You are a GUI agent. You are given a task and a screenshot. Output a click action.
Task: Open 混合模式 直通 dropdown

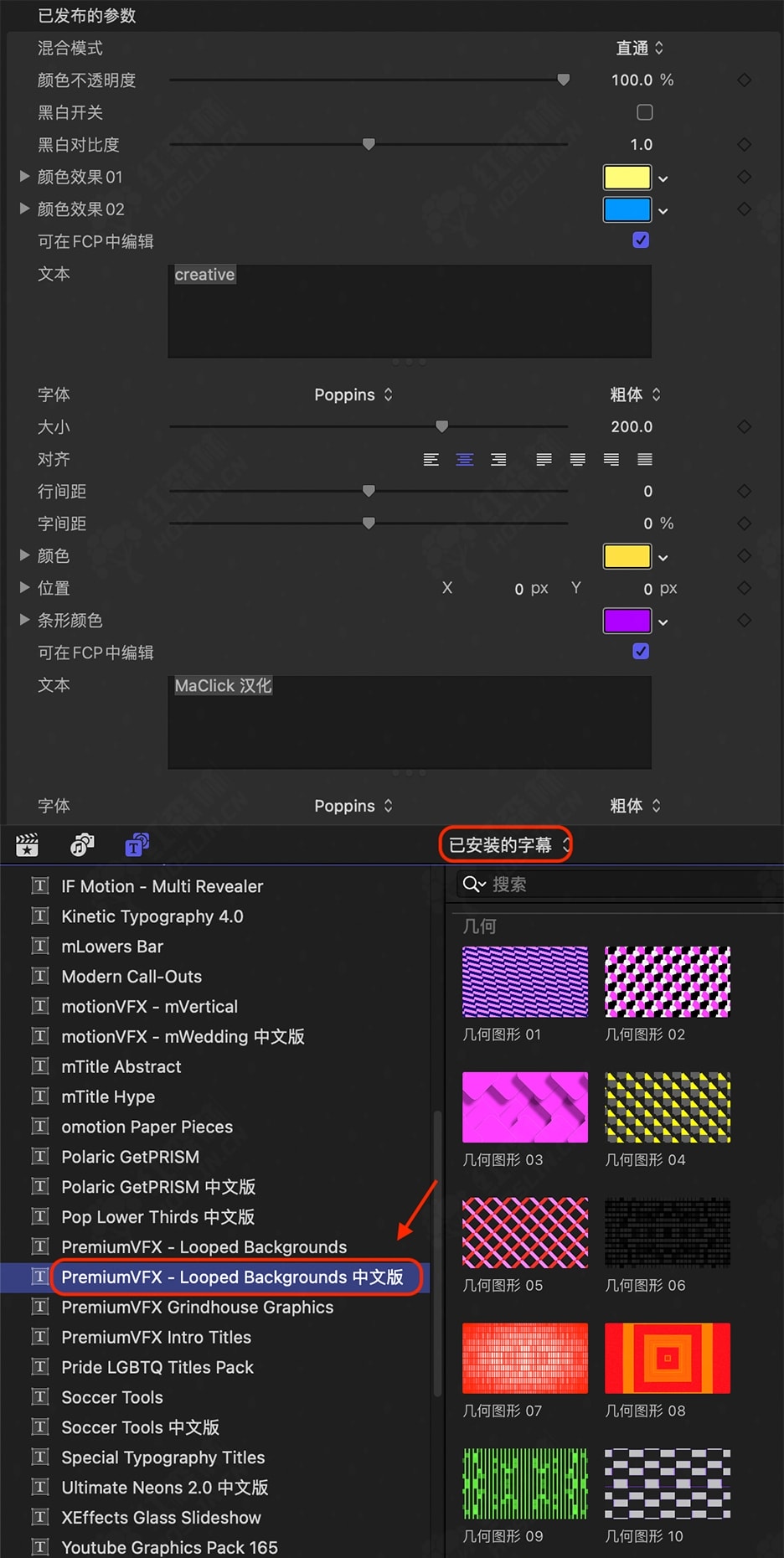click(640, 48)
